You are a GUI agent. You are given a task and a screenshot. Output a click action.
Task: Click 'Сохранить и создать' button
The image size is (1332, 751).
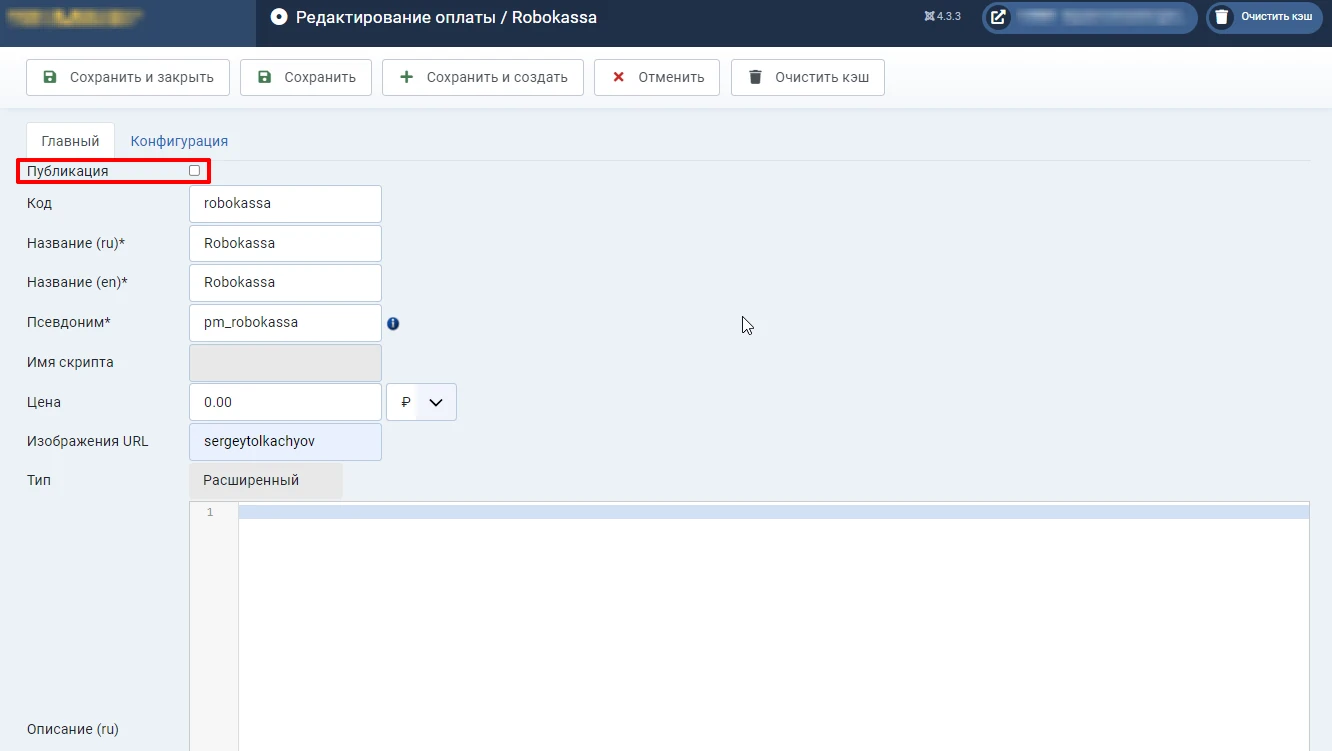483,77
